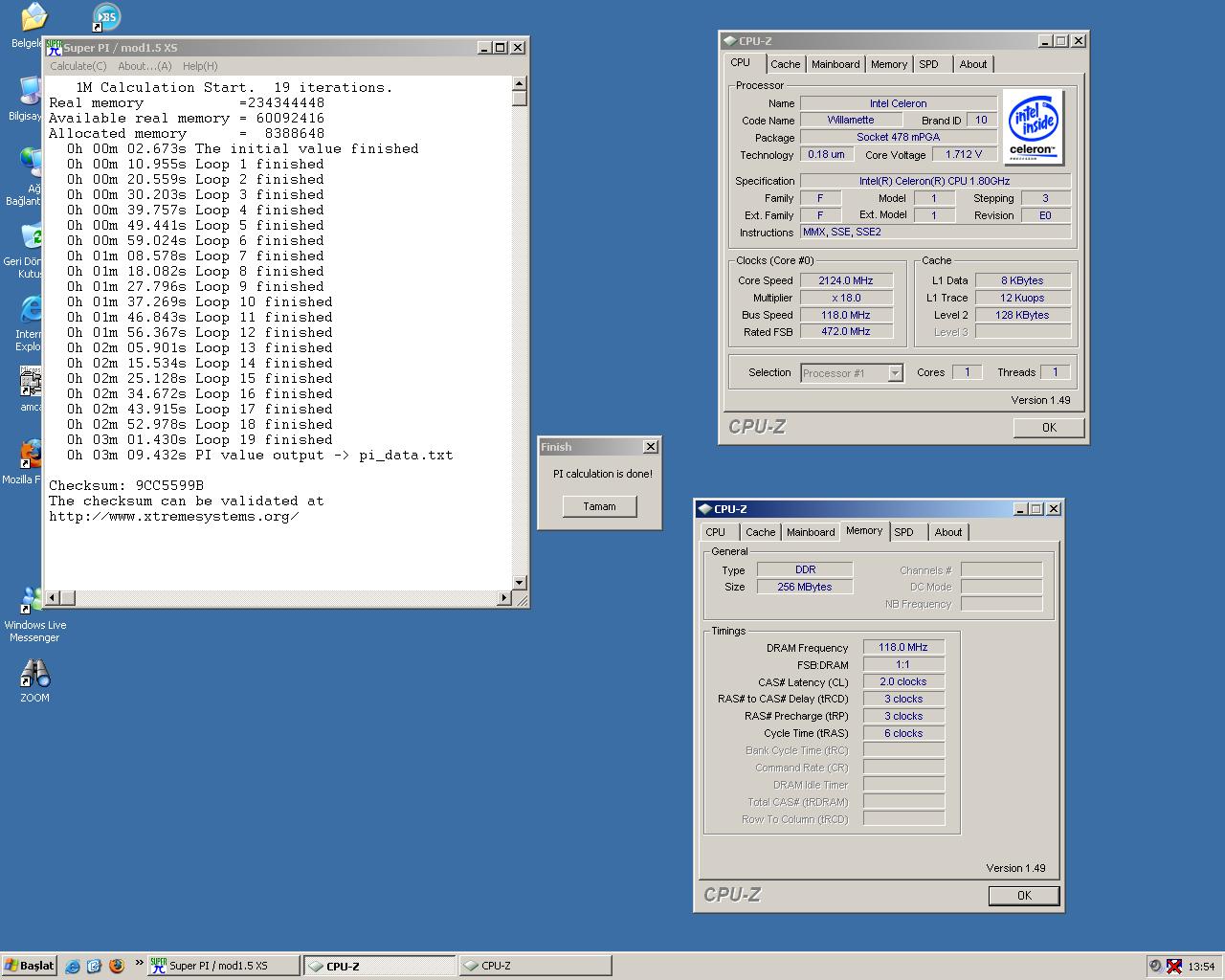Click Super PI vertical scrollbar up arrow
This screenshot has height=980, width=1225.
pos(520,83)
